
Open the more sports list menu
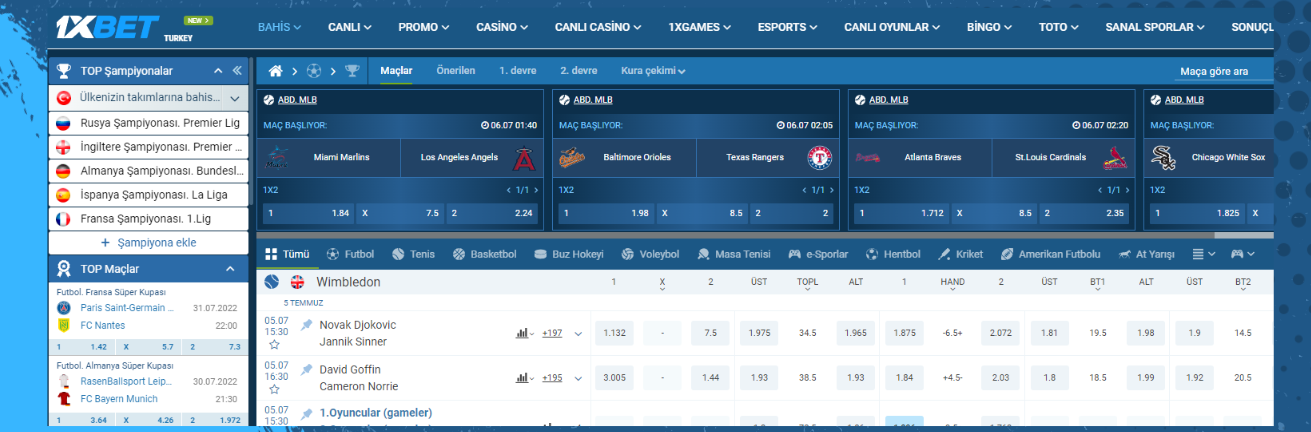(1204, 254)
